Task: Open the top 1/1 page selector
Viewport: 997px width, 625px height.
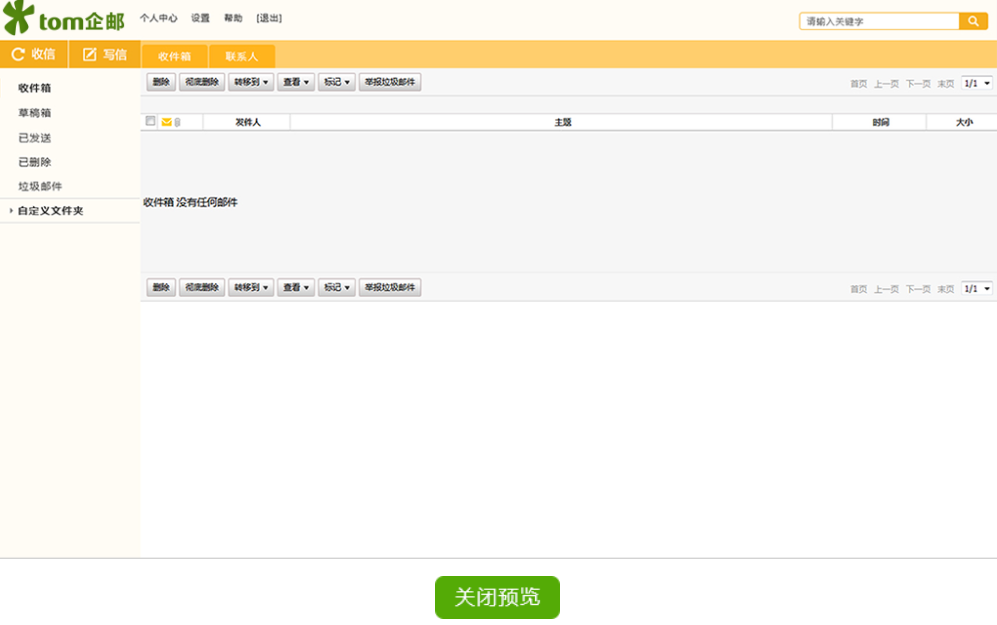Action: tap(977, 83)
